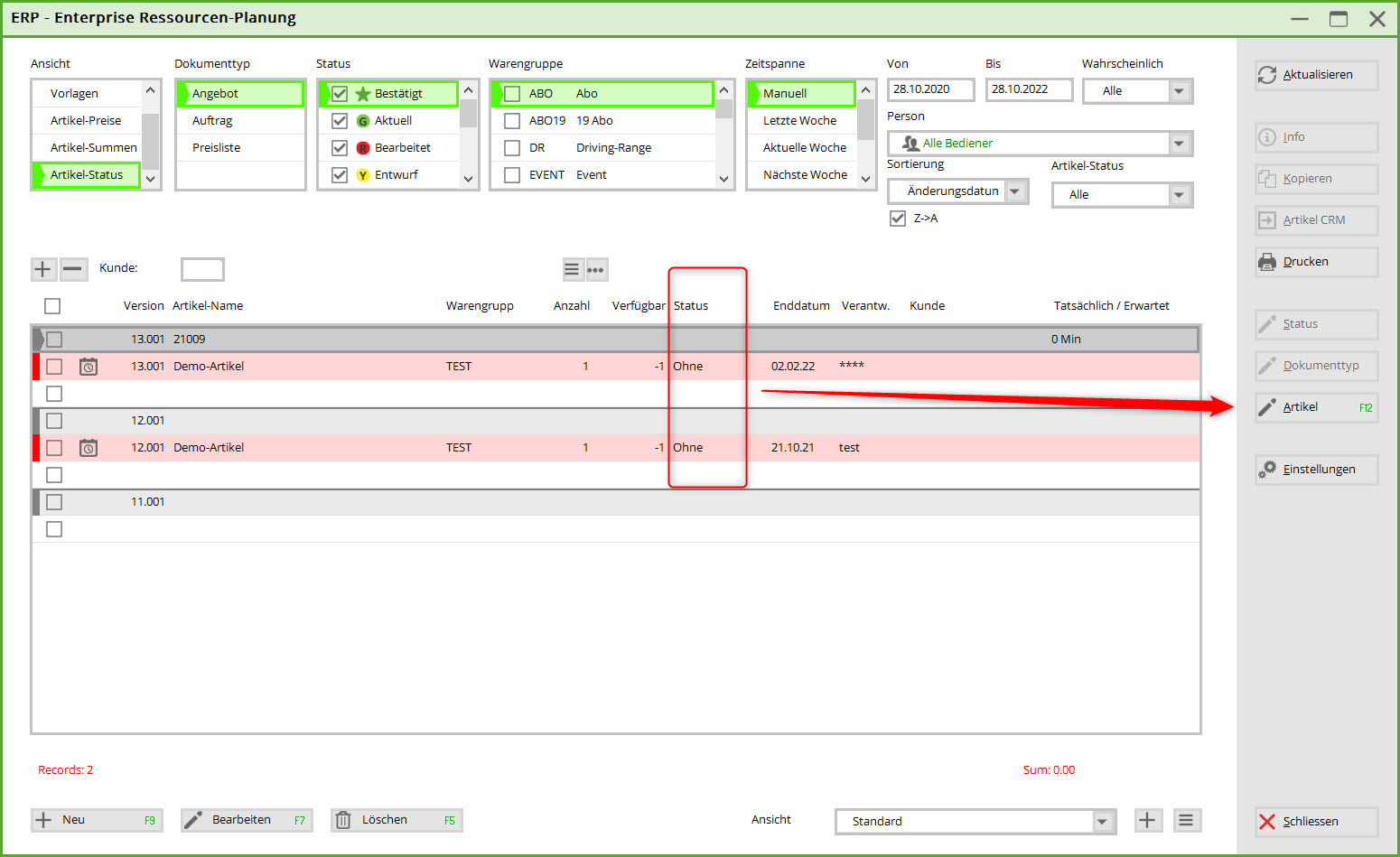Enable the ABO Warengruppe checkbox
This screenshot has width=1400, height=857.
click(512, 94)
